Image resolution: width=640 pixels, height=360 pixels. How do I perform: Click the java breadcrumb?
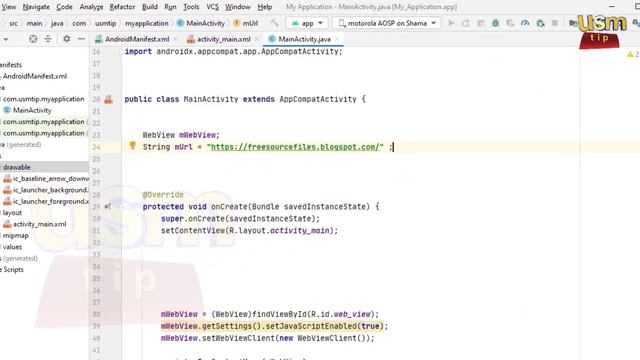coord(57,23)
